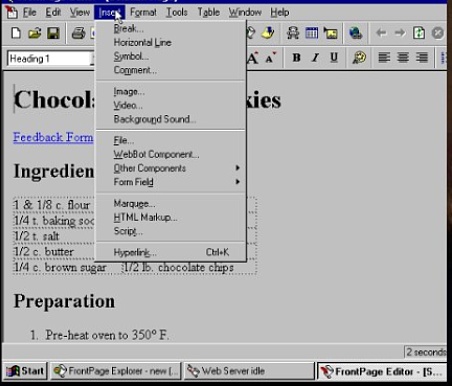This screenshot has height=386, width=452.
Task: Click the Open file folder icon
Action: (x=35, y=33)
